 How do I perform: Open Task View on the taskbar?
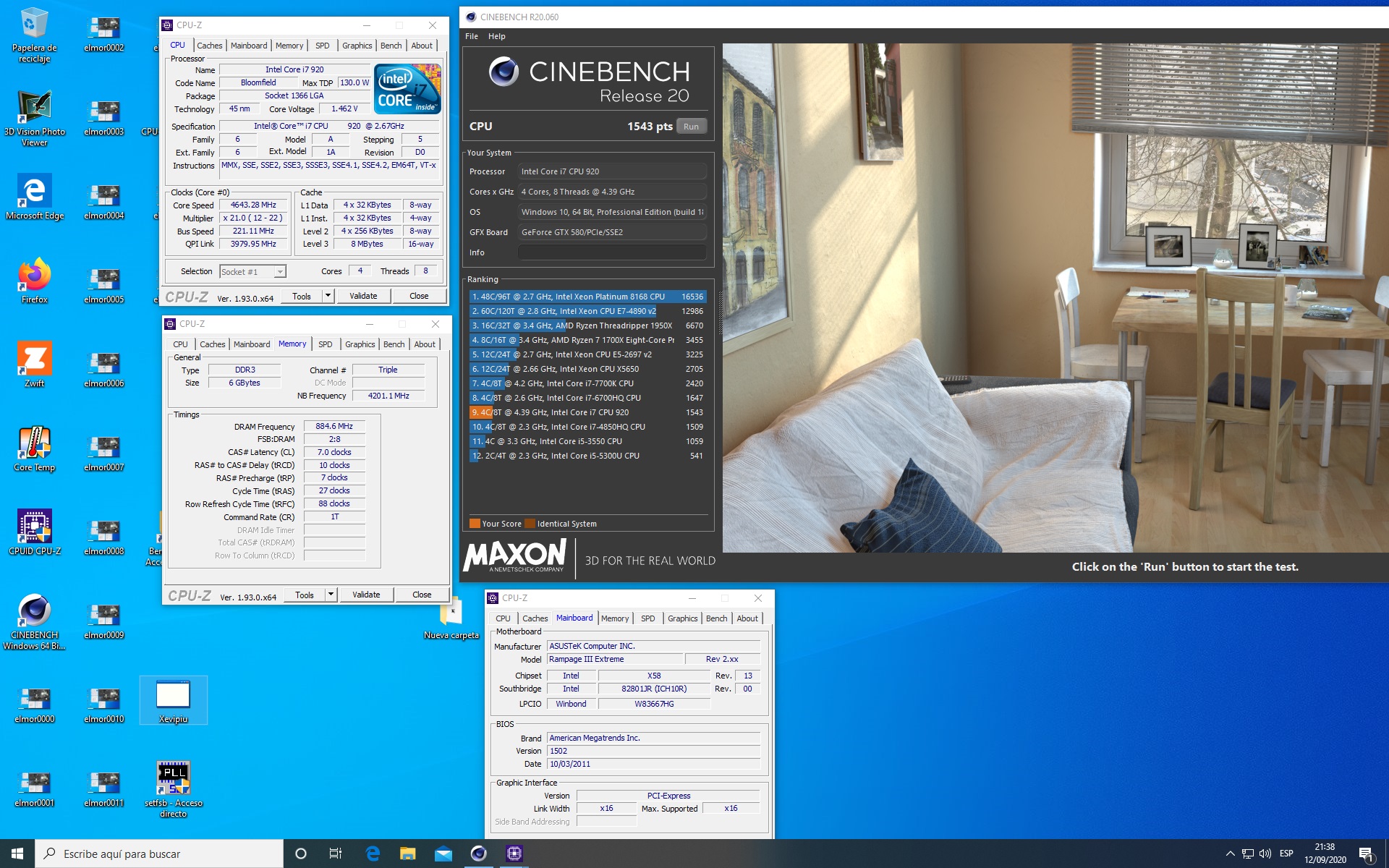click(x=336, y=854)
